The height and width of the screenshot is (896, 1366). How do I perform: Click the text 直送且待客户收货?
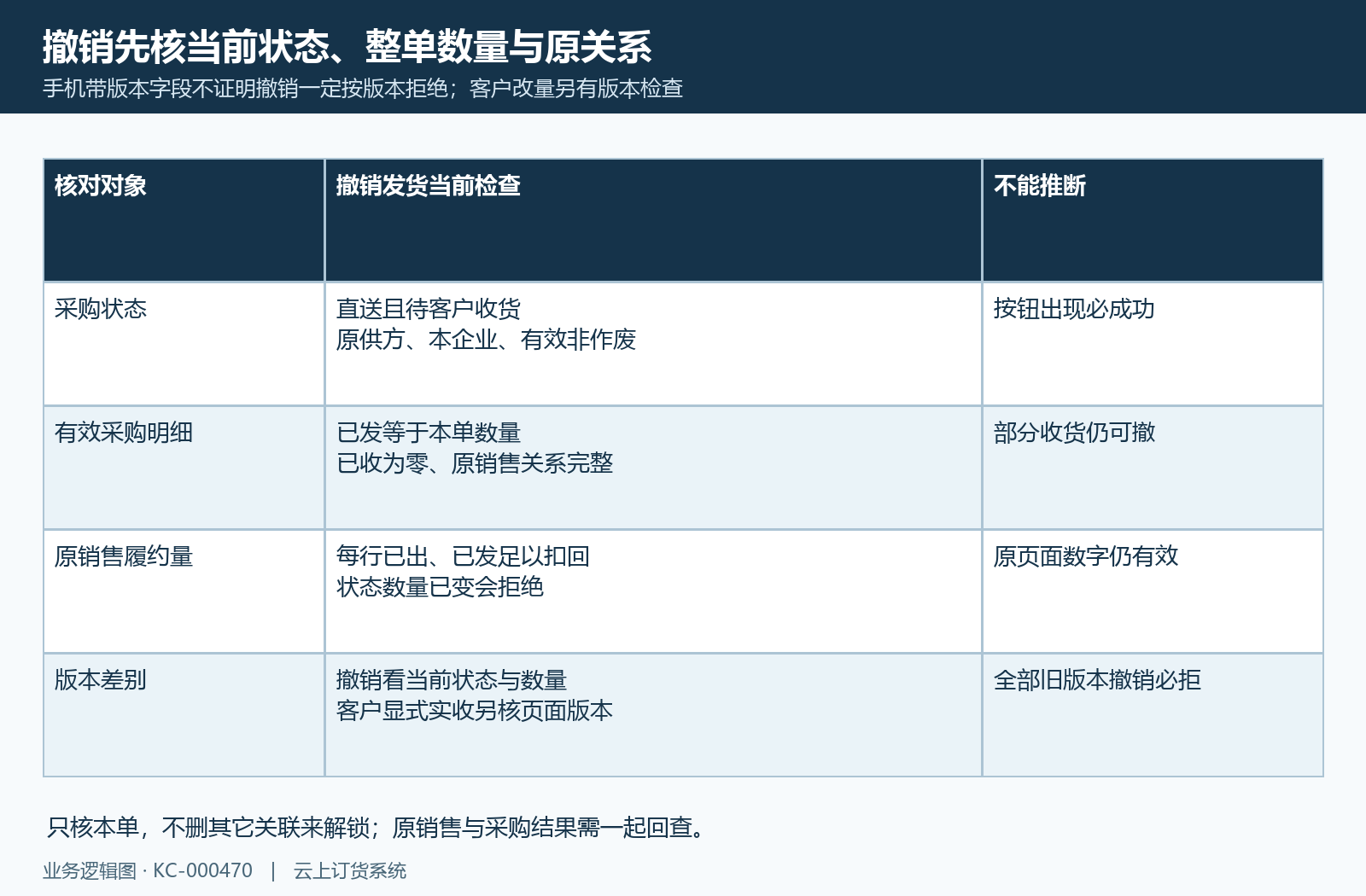[429, 309]
